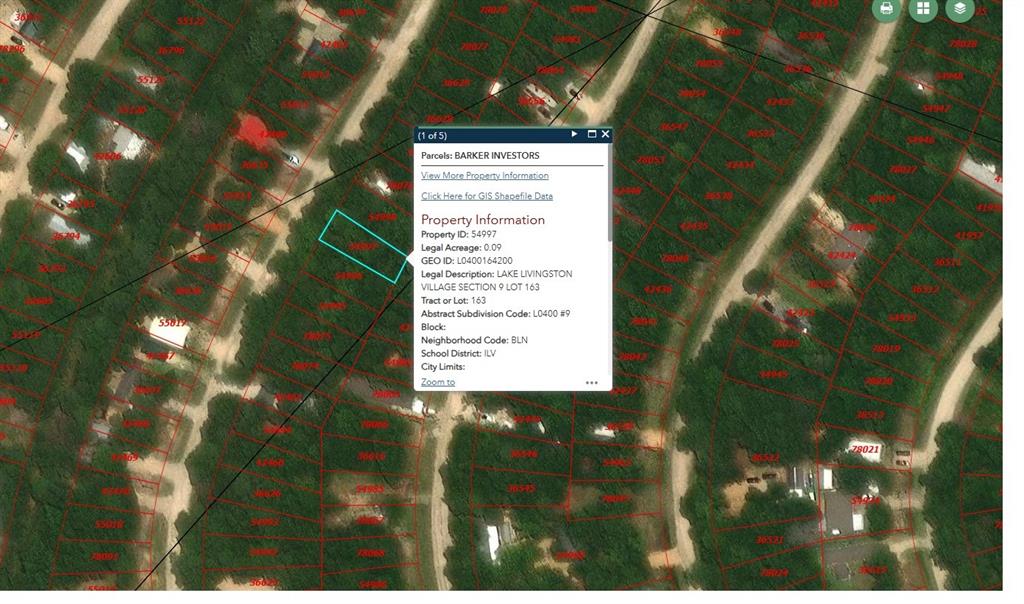Select parcel labeled 78021 on map
The width and height of the screenshot is (1024, 604).
pos(863,449)
